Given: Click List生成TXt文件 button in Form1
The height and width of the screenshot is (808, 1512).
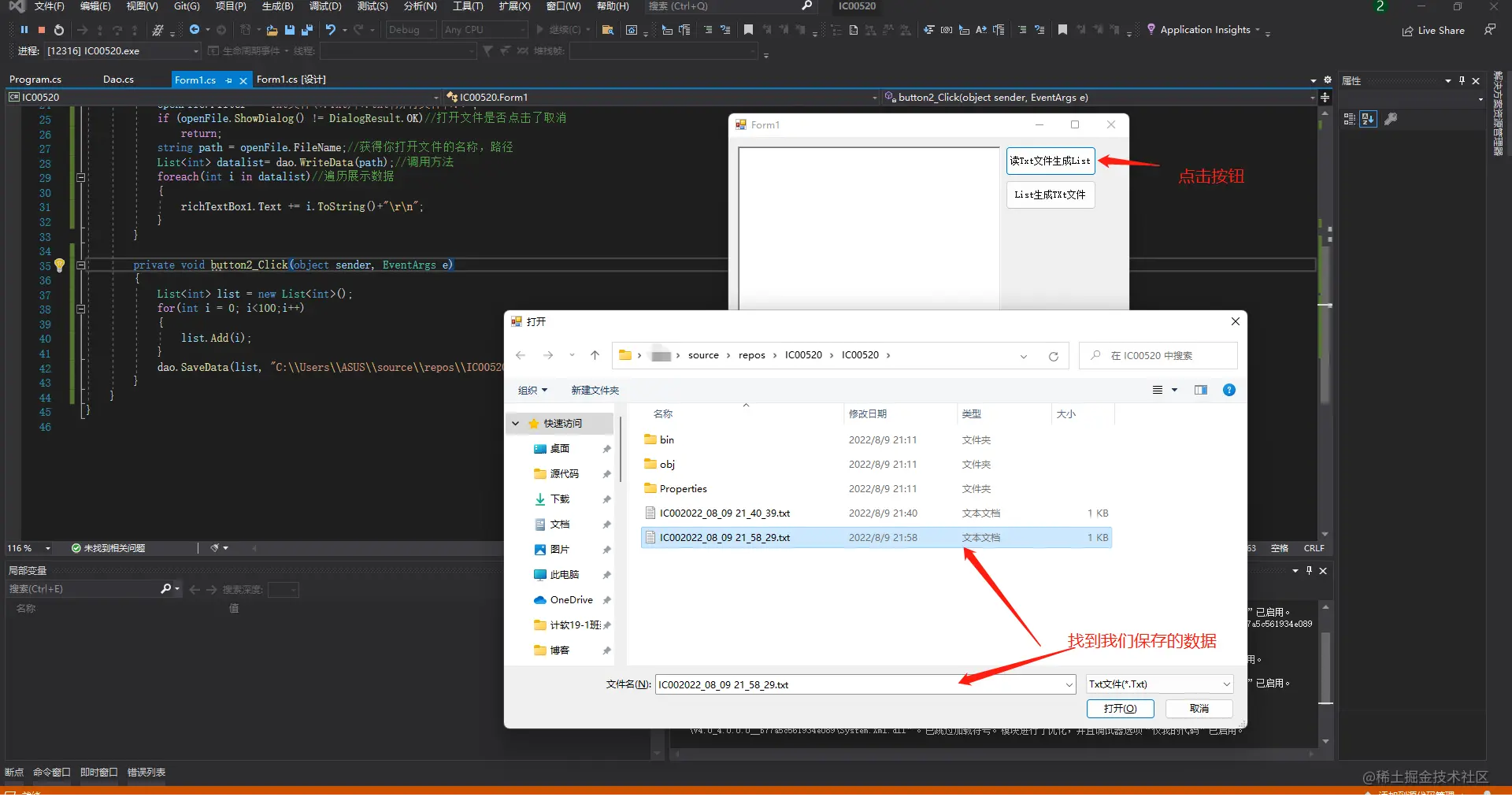Looking at the screenshot, I should 1051,195.
